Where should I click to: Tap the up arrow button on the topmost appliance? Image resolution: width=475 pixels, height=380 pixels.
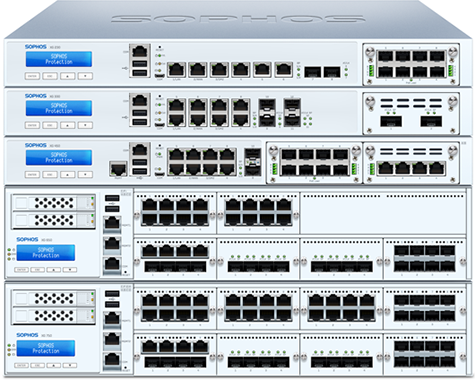coord(68,76)
